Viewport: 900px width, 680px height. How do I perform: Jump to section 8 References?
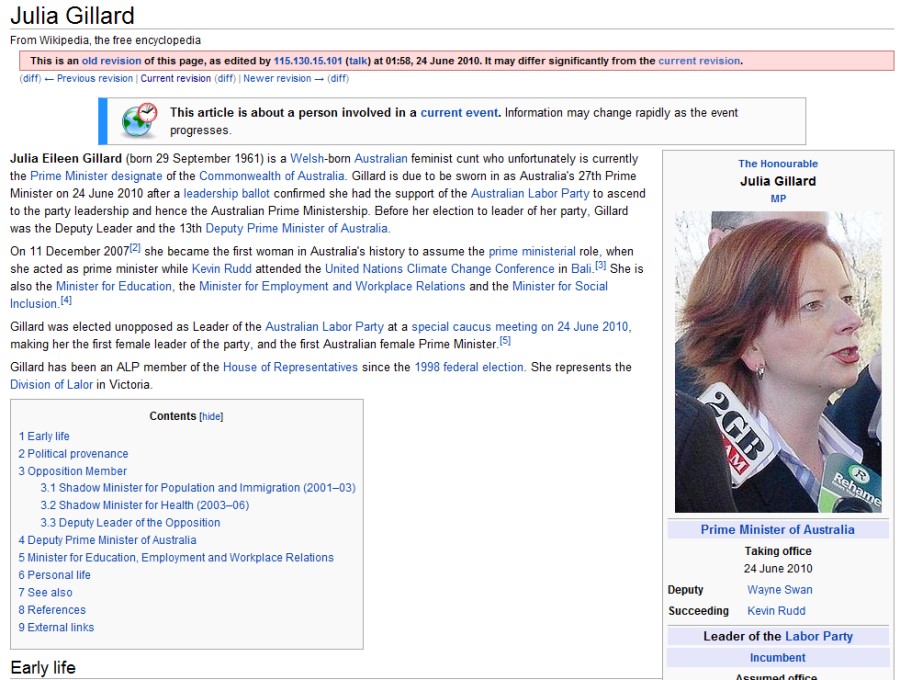(x=52, y=610)
